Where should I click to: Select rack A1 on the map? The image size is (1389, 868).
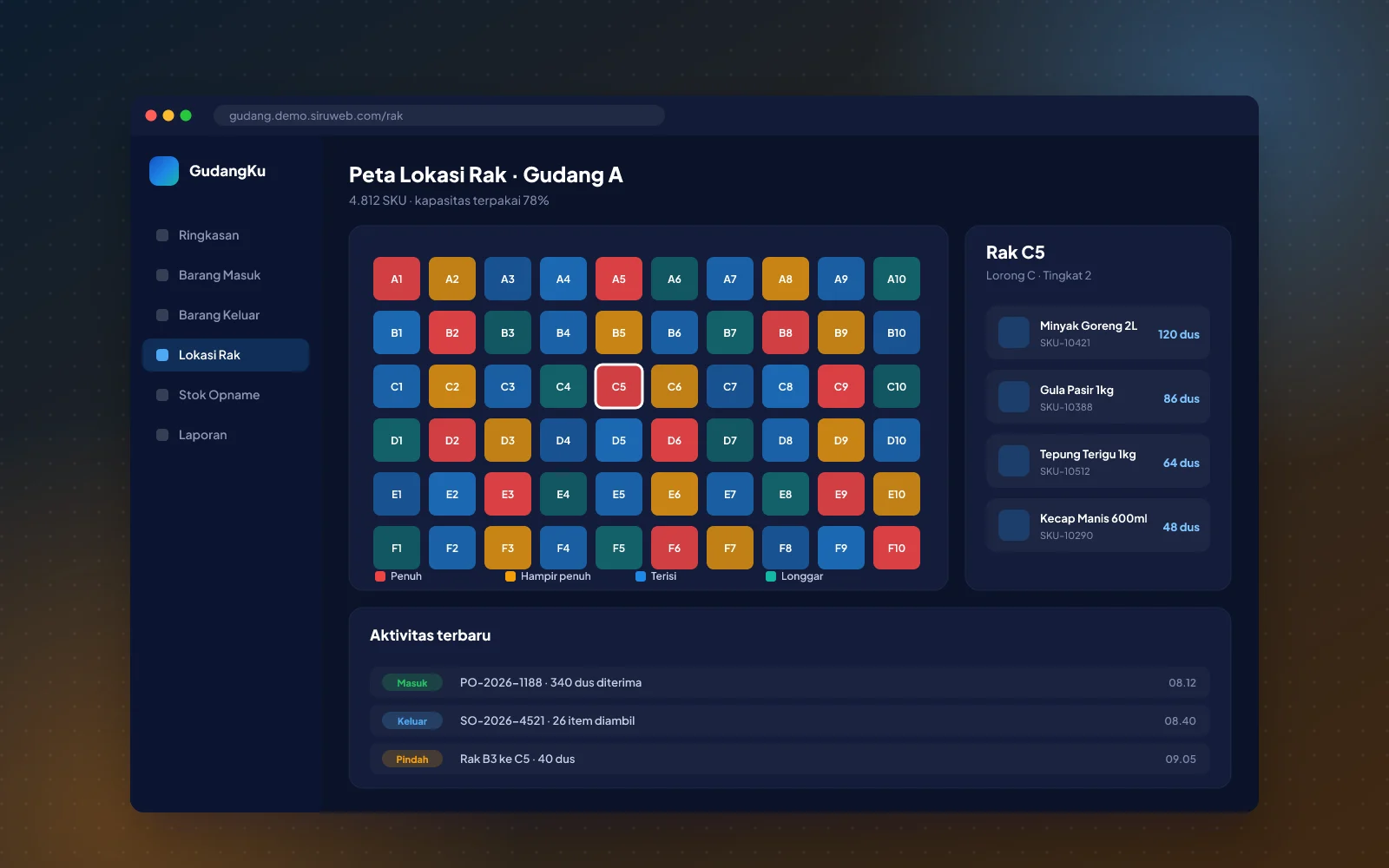pyautogui.click(x=397, y=279)
